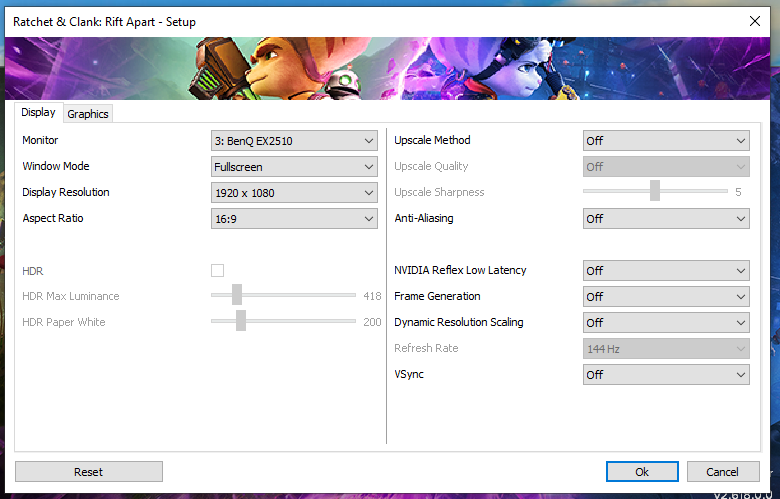Click the Cancel button

click(x=723, y=472)
